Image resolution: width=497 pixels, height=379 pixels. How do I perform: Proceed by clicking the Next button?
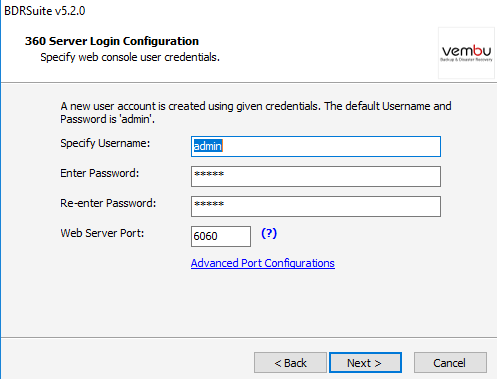point(365,363)
